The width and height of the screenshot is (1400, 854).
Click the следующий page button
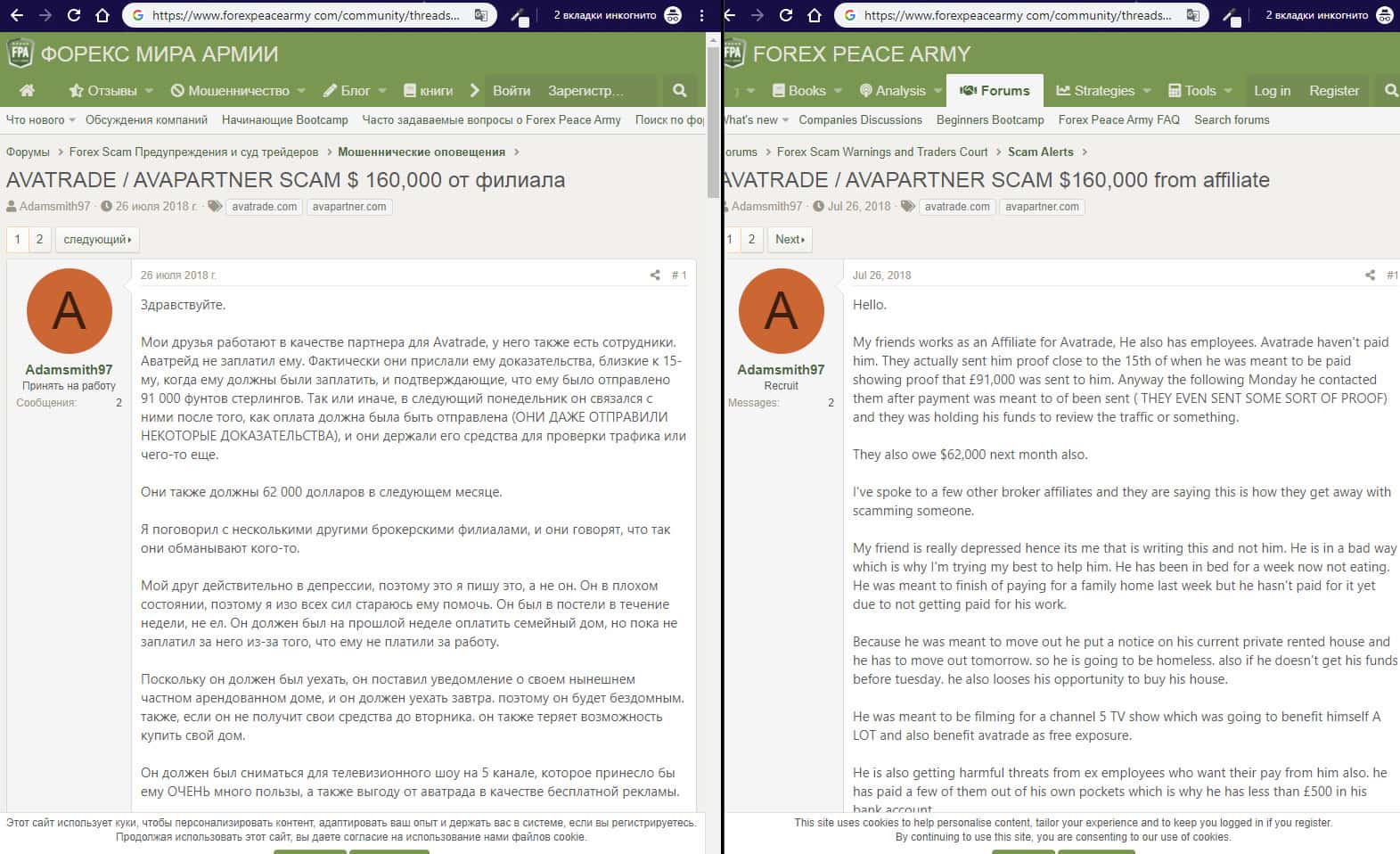tap(97, 239)
